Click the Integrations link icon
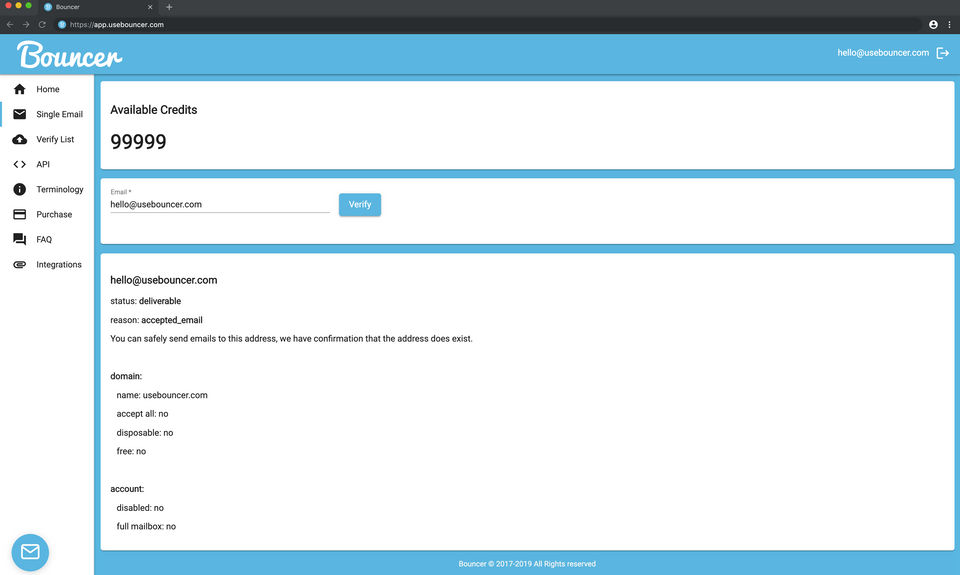This screenshot has width=960, height=575. pyautogui.click(x=20, y=265)
